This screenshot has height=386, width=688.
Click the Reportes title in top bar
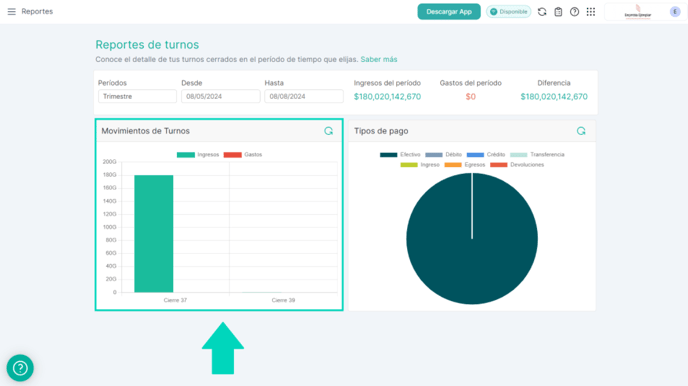37,11
